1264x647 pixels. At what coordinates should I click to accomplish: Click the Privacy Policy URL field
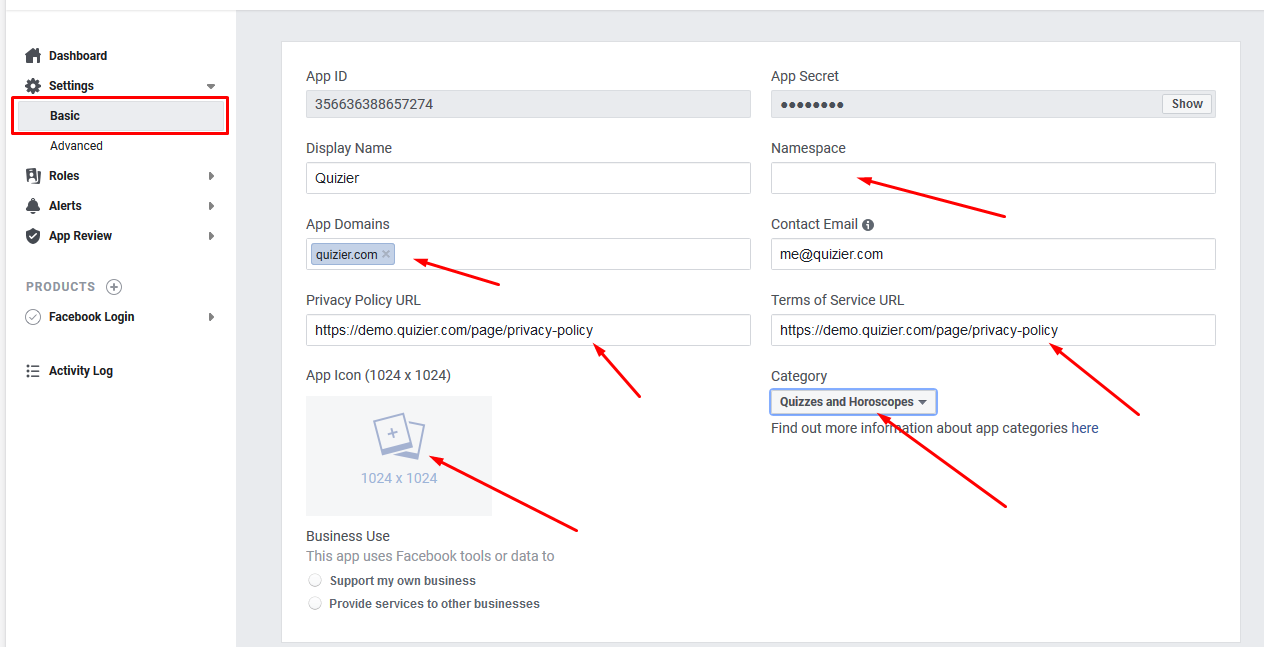528,330
